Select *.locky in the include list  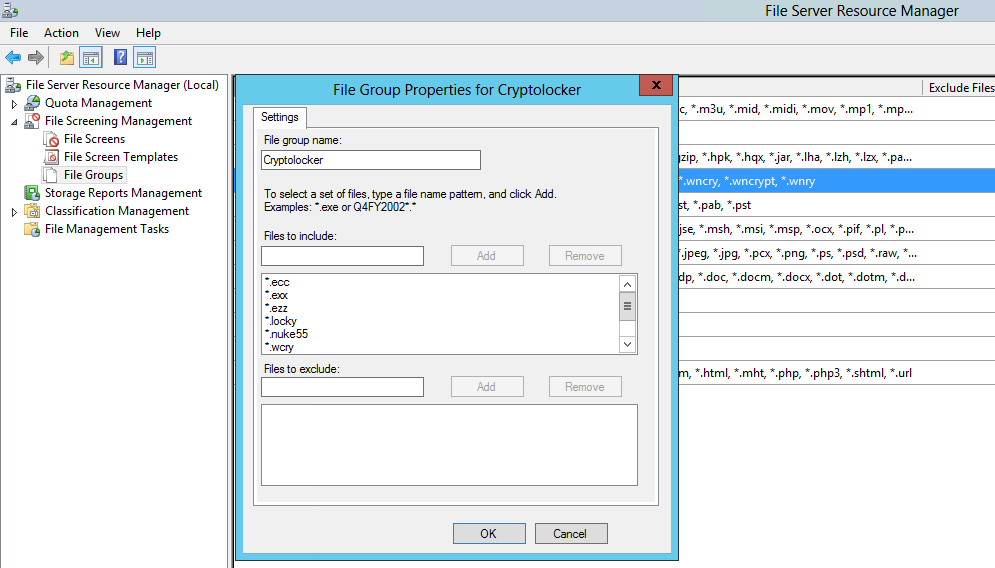[280, 321]
